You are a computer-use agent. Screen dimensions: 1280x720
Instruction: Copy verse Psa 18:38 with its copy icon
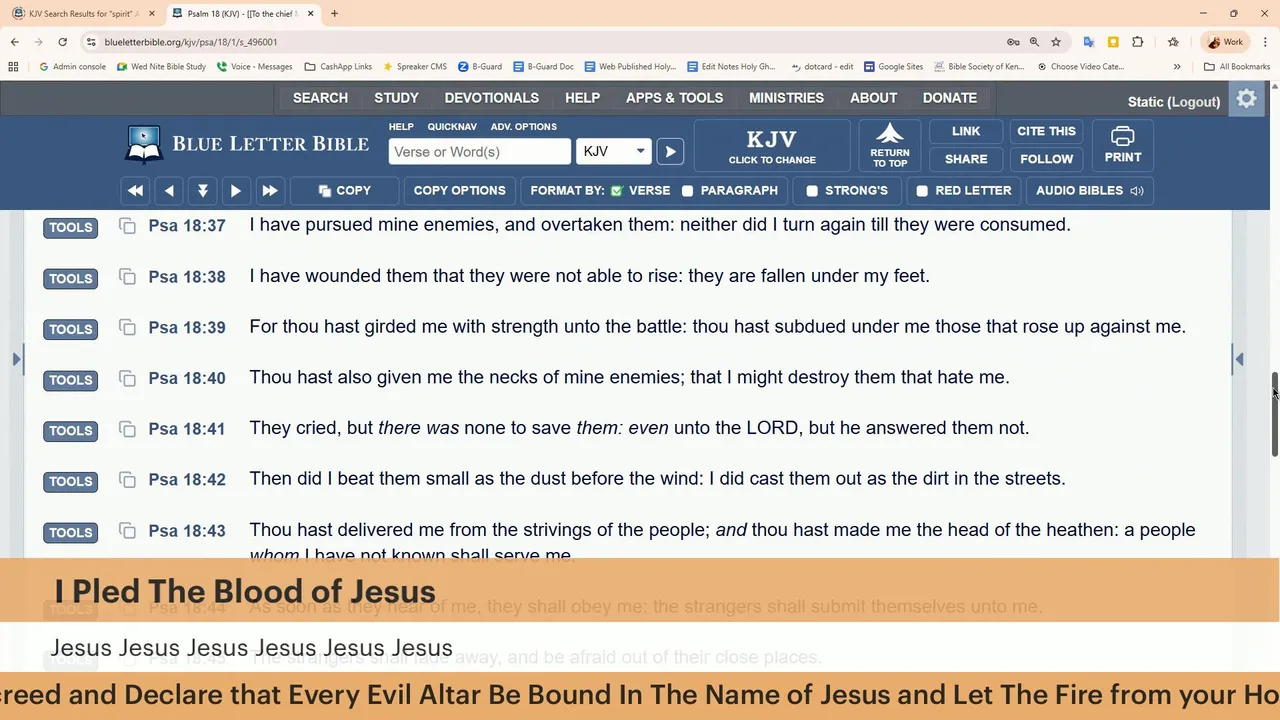click(127, 276)
